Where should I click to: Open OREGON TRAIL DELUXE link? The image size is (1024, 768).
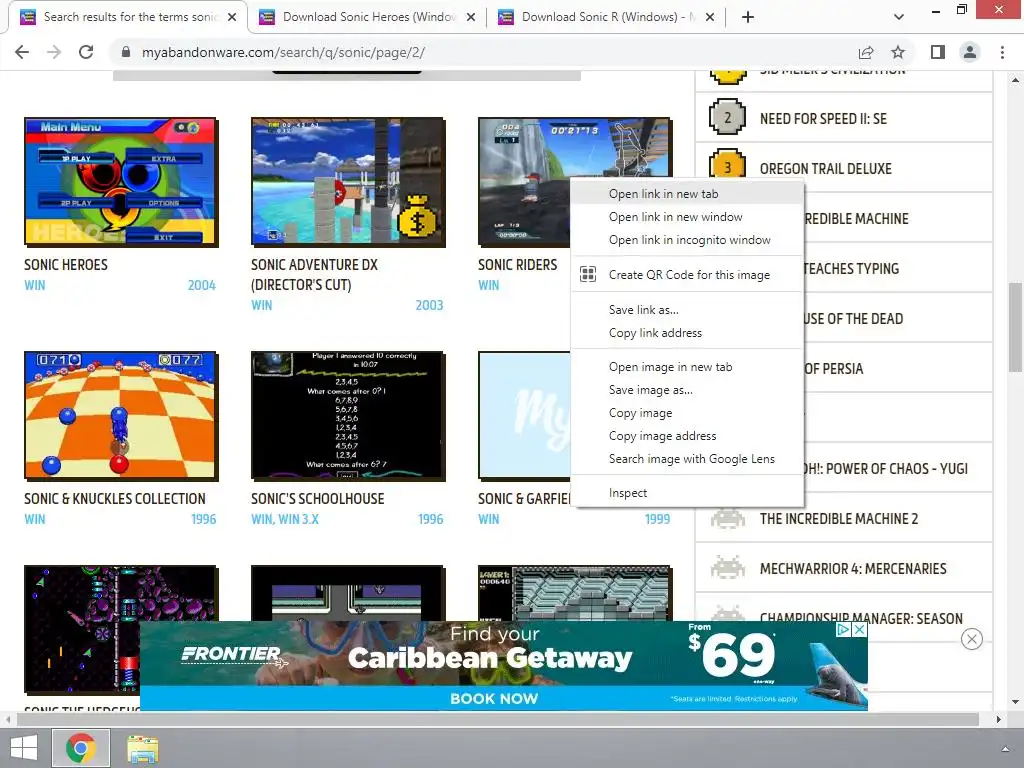[x=825, y=168]
